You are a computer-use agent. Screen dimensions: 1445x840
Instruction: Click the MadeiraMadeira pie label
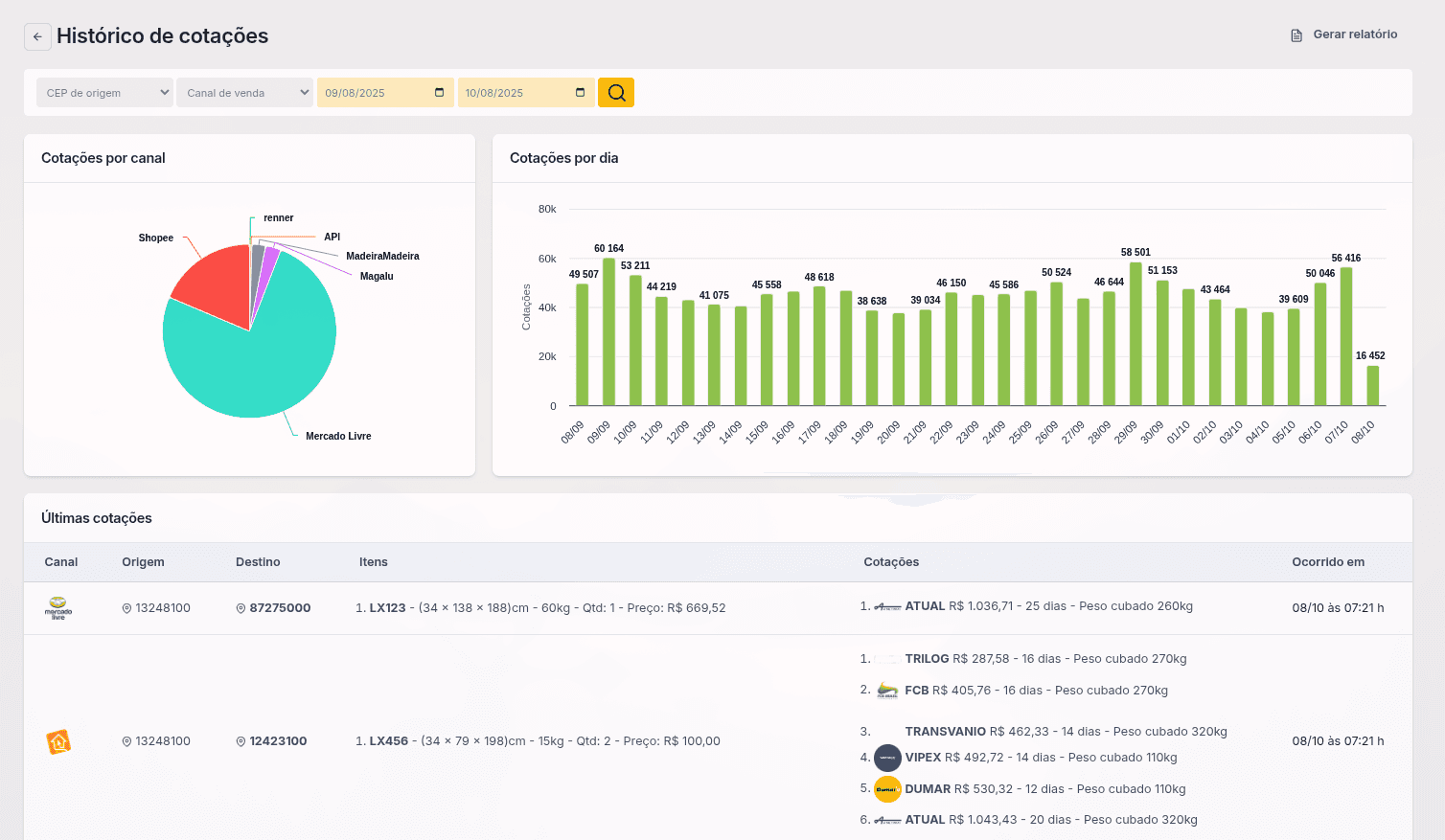tap(382, 256)
